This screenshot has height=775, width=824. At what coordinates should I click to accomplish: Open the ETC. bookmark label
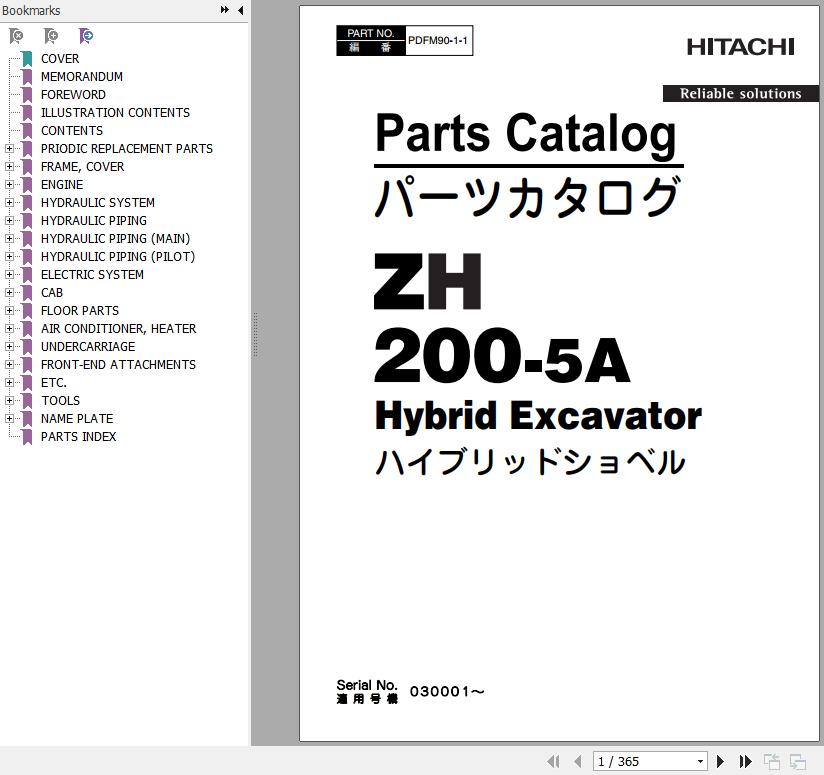point(54,383)
